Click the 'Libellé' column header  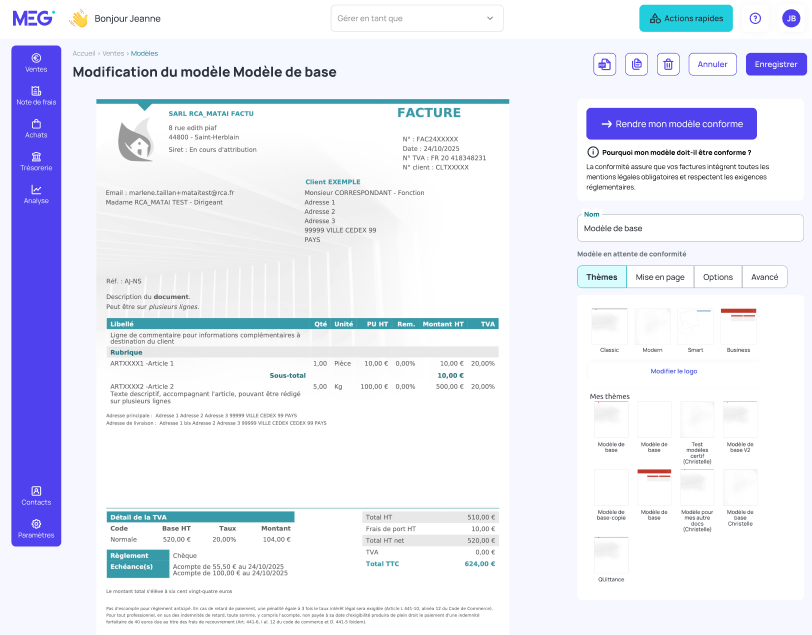pyautogui.click(x=122, y=324)
